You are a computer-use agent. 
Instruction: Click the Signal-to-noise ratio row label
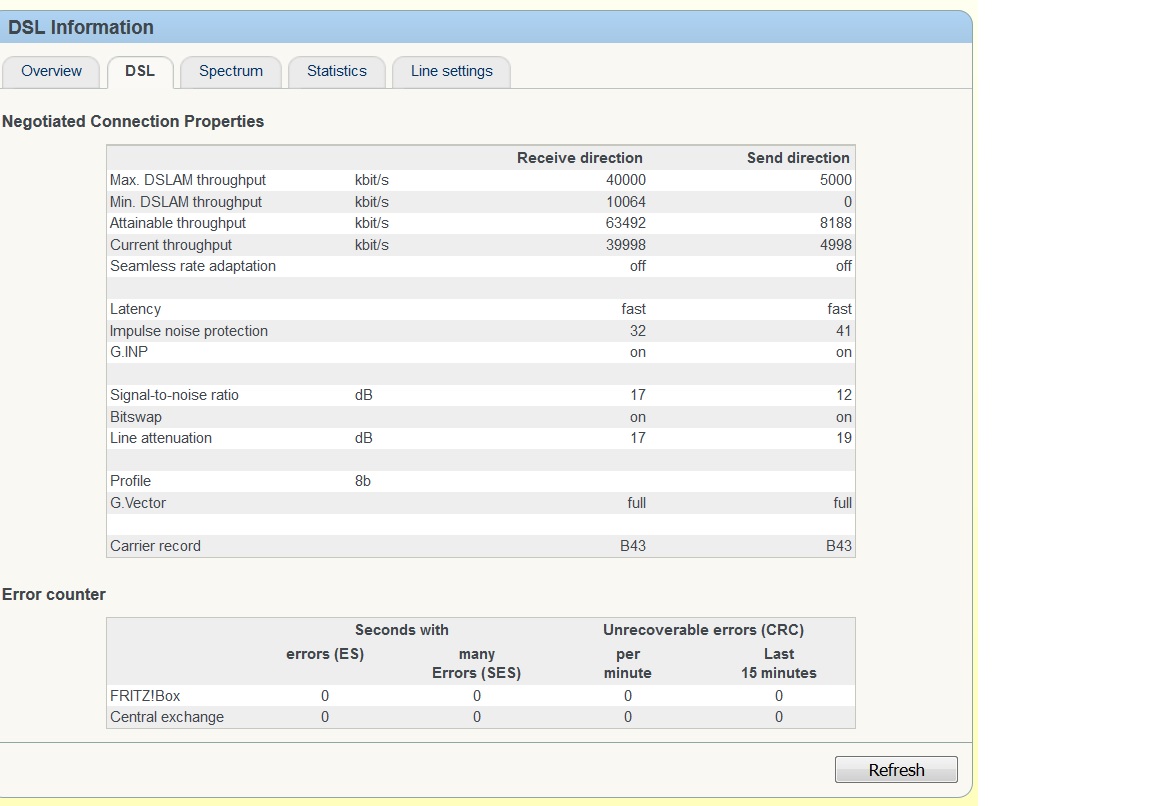pyautogui.click(x=174, y=395)
